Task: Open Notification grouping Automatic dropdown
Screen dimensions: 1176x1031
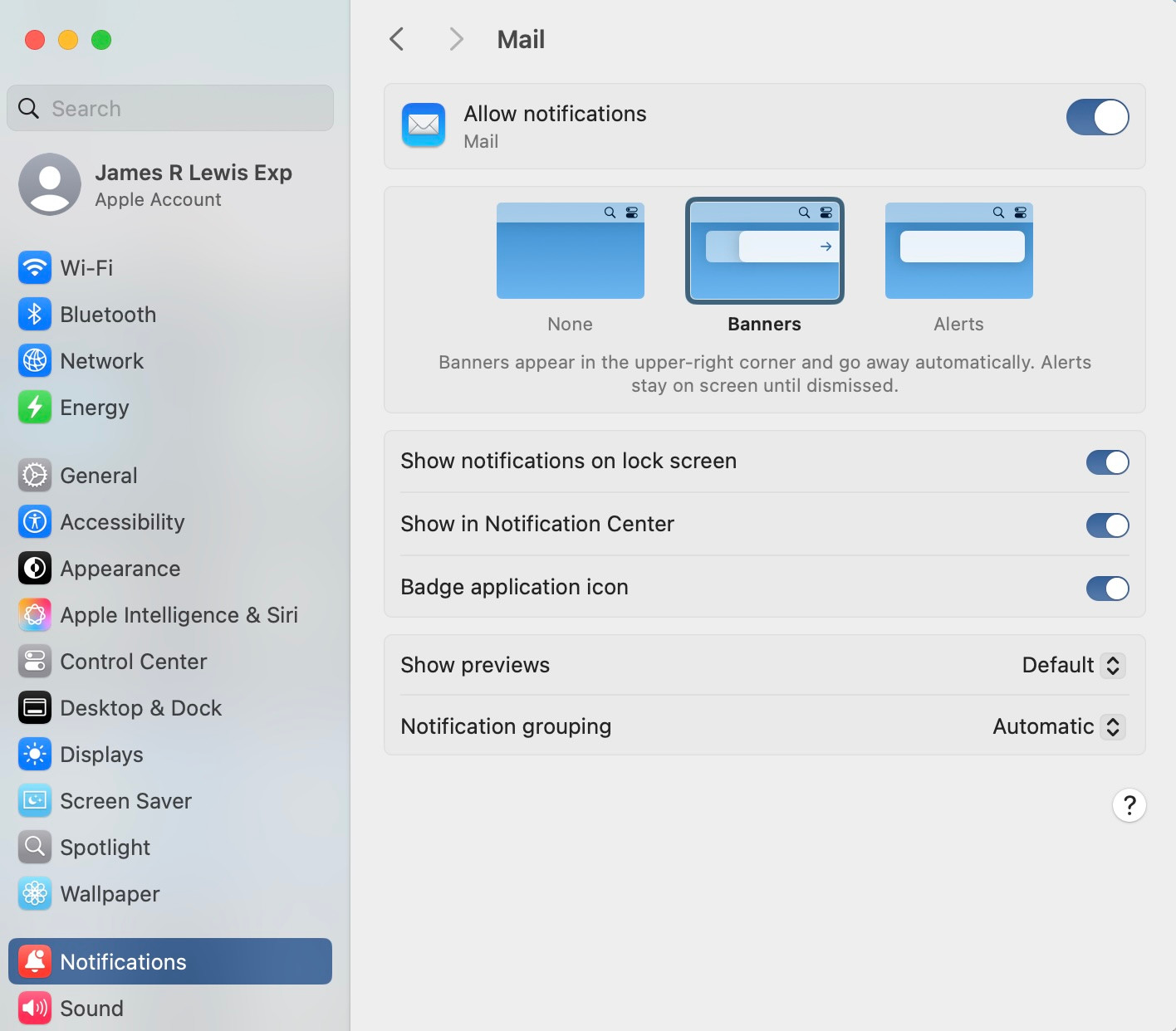Action: (x=1059, y=726)
